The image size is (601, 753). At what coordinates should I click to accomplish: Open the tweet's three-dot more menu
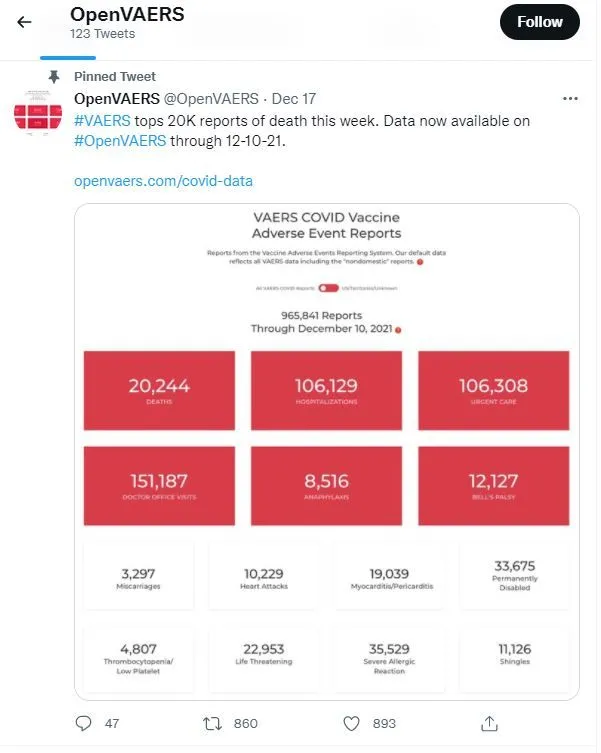tap(570, 99)
